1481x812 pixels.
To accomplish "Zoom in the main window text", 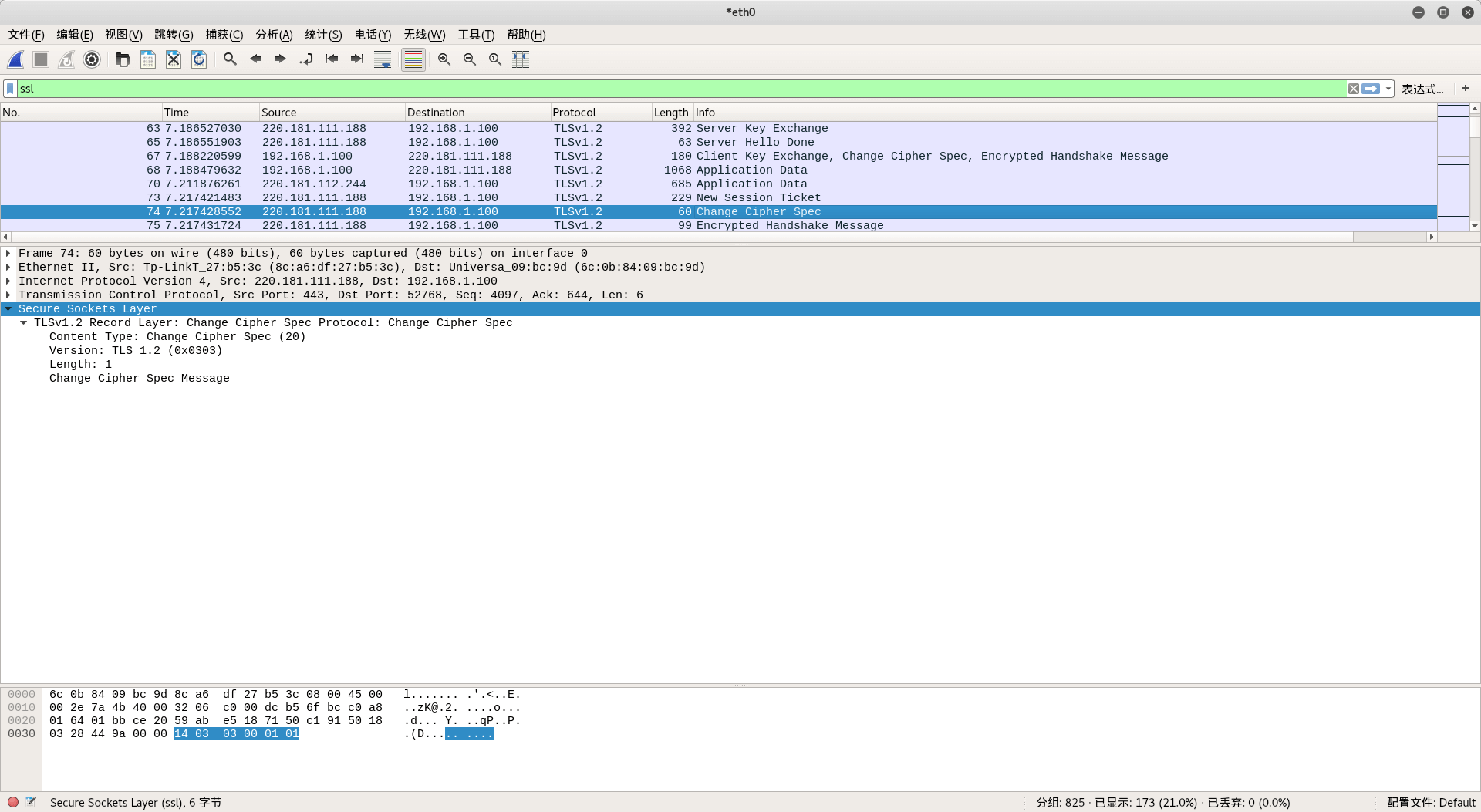I will tap(444, 59).
